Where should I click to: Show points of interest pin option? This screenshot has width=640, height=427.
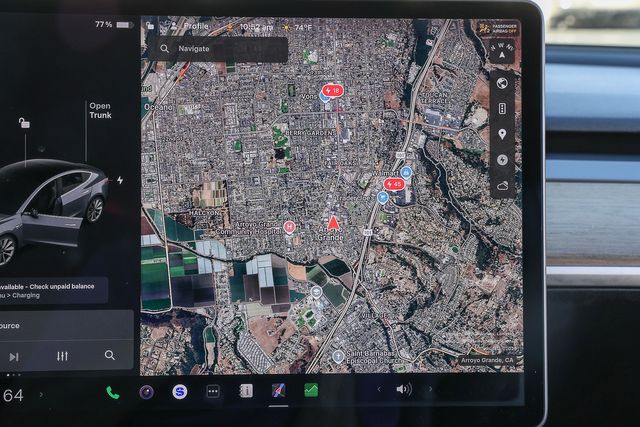502,134
